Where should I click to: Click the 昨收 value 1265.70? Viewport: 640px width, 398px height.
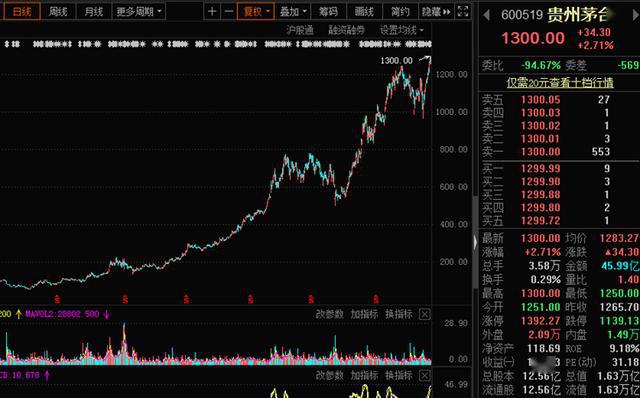point(619,307)
